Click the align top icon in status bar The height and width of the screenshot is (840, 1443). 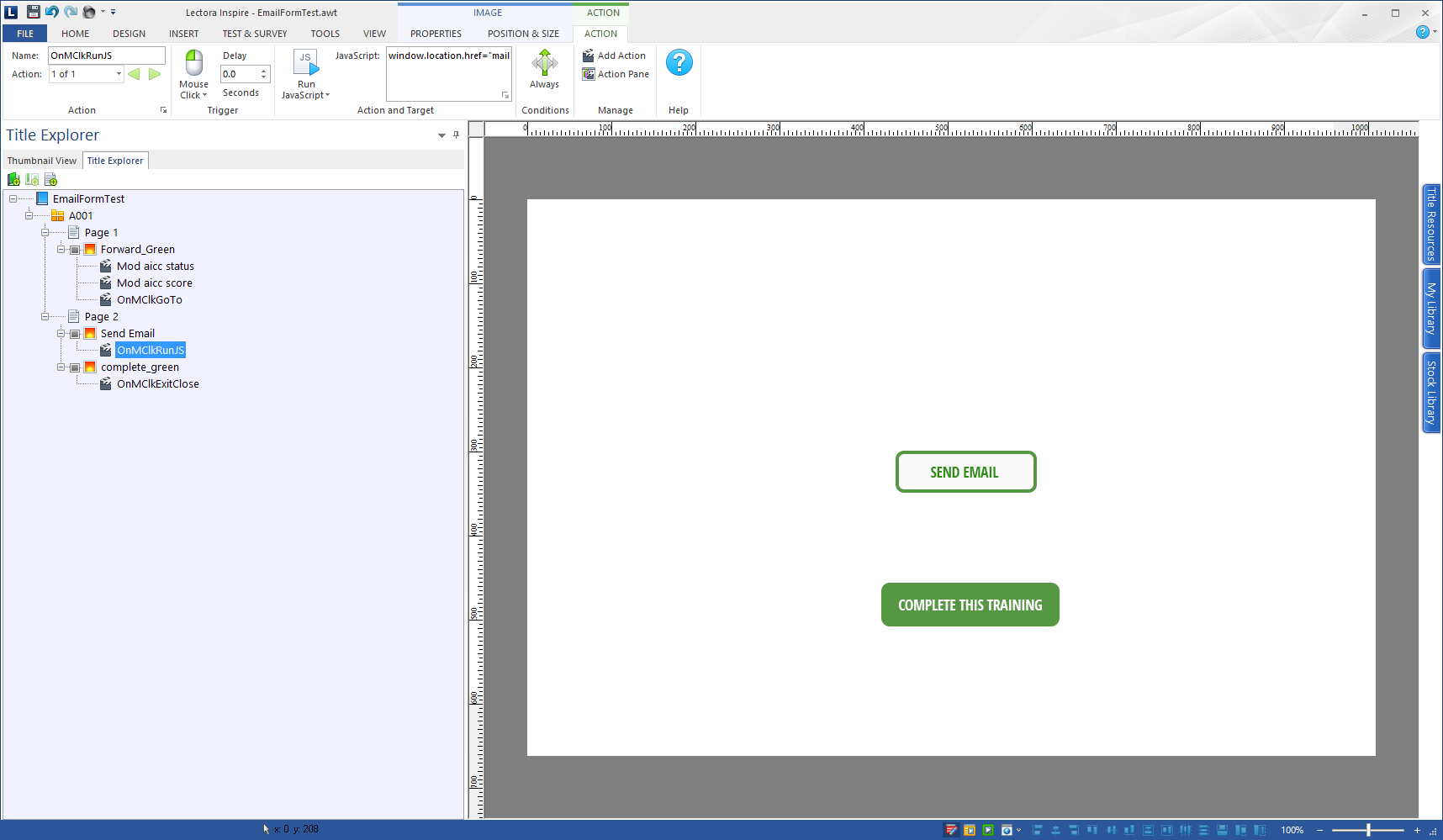[x=1091, y=830]
